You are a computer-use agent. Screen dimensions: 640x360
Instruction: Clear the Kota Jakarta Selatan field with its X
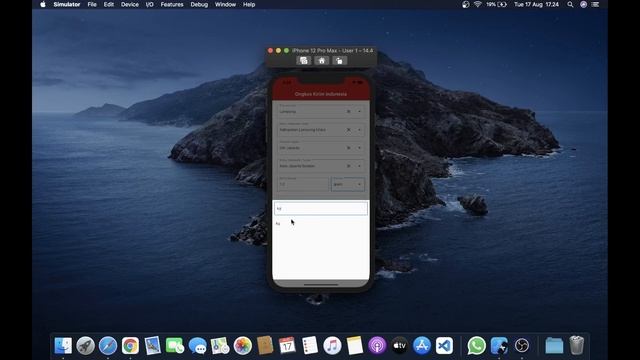tap(349, 166)
